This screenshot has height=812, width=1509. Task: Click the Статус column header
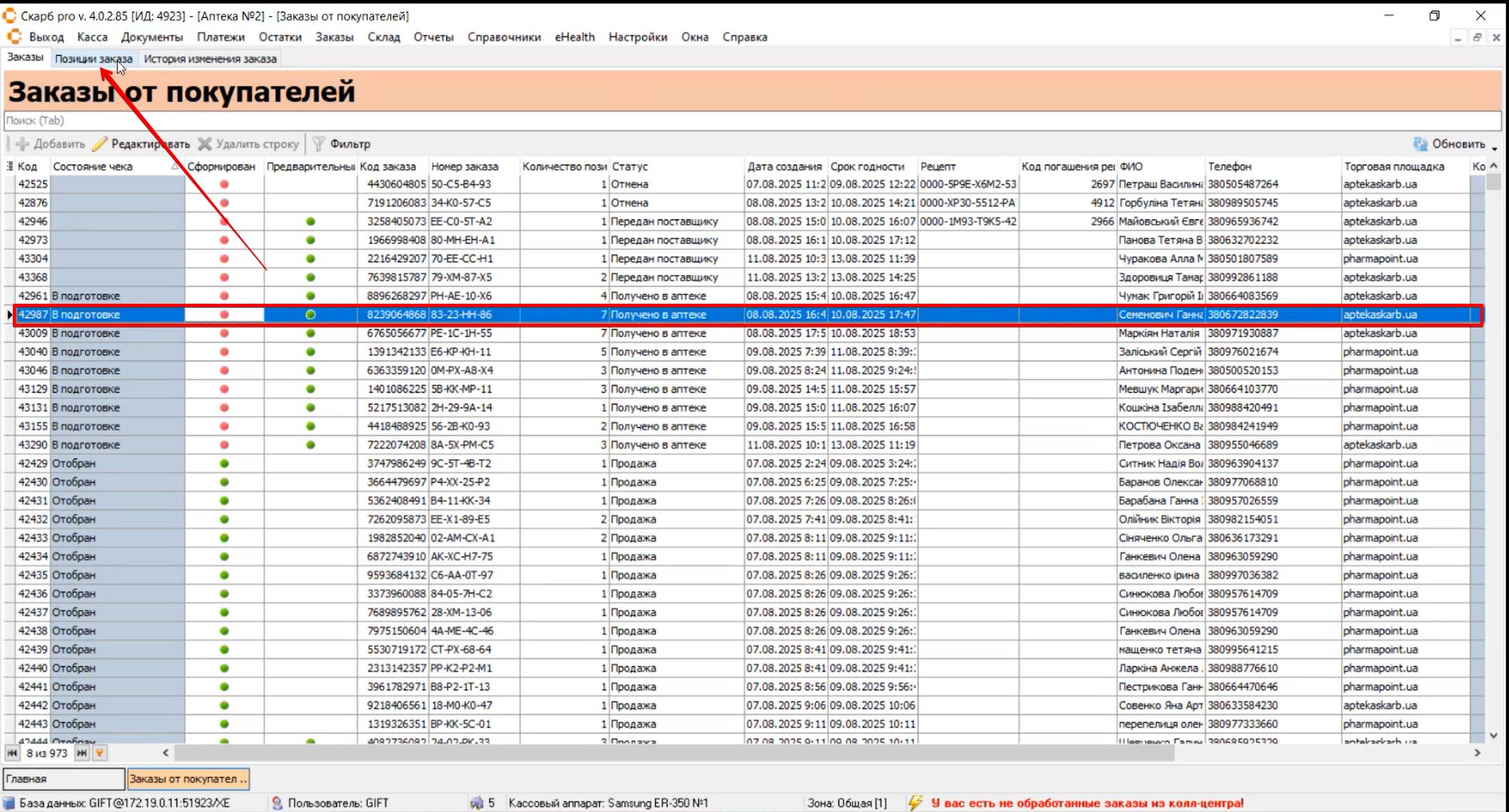[x=630, y=166]
